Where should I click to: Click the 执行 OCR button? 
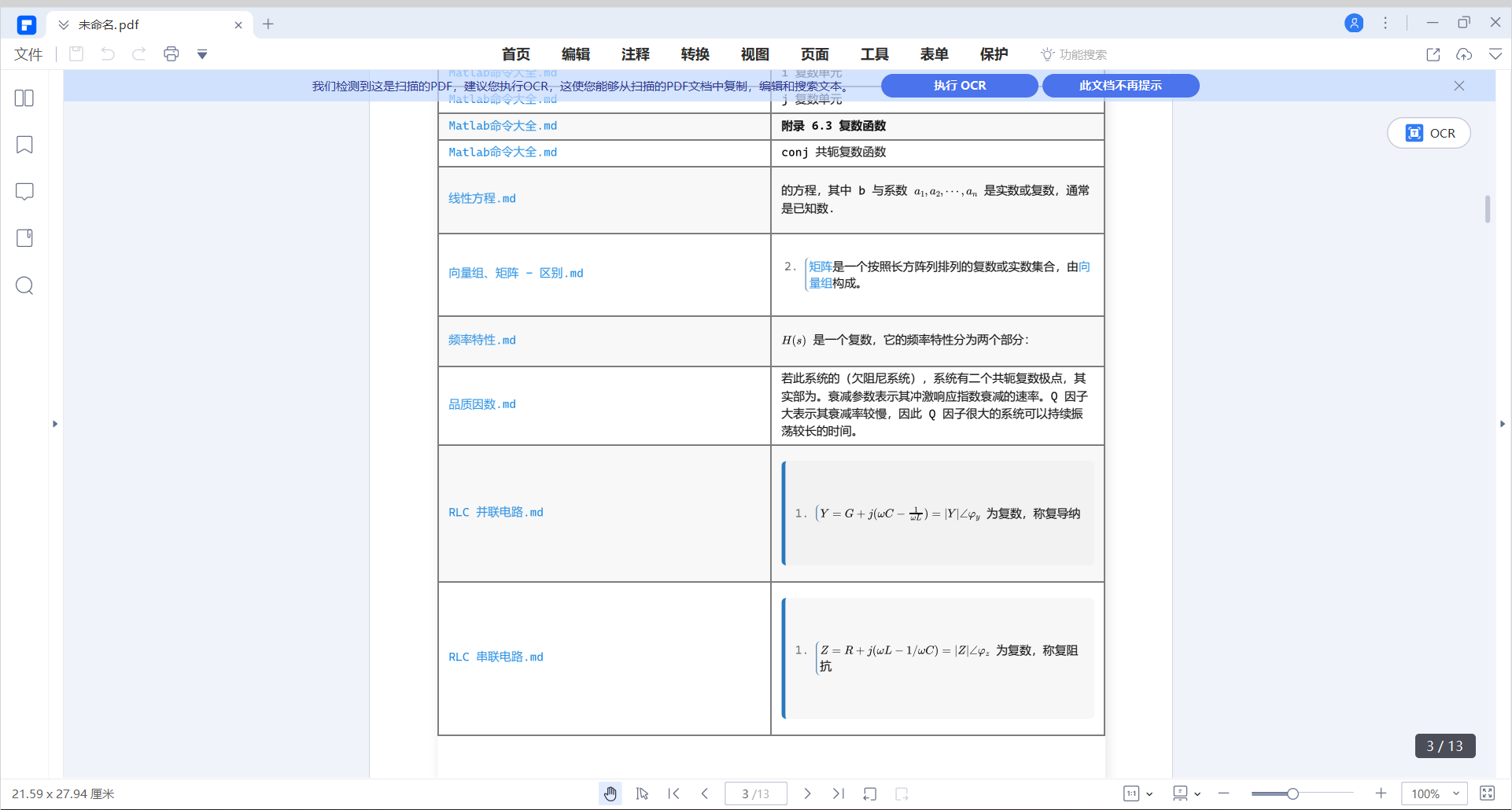click(959, 85)
